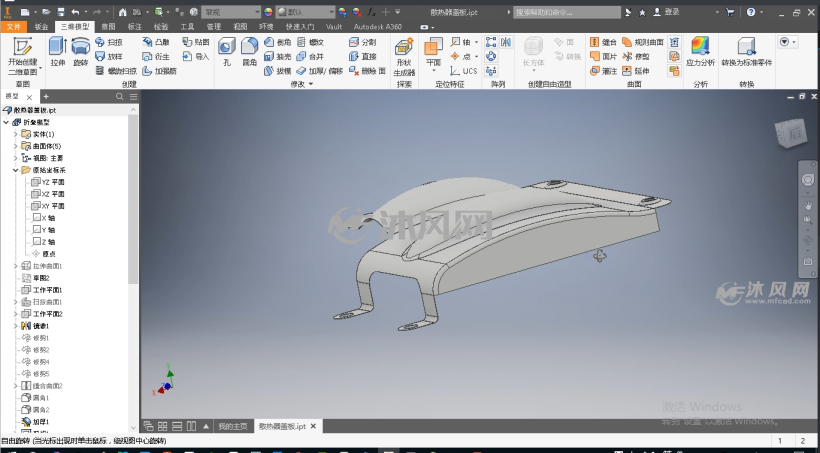Open the material dropdown showing 常规

tap(231, 12)
